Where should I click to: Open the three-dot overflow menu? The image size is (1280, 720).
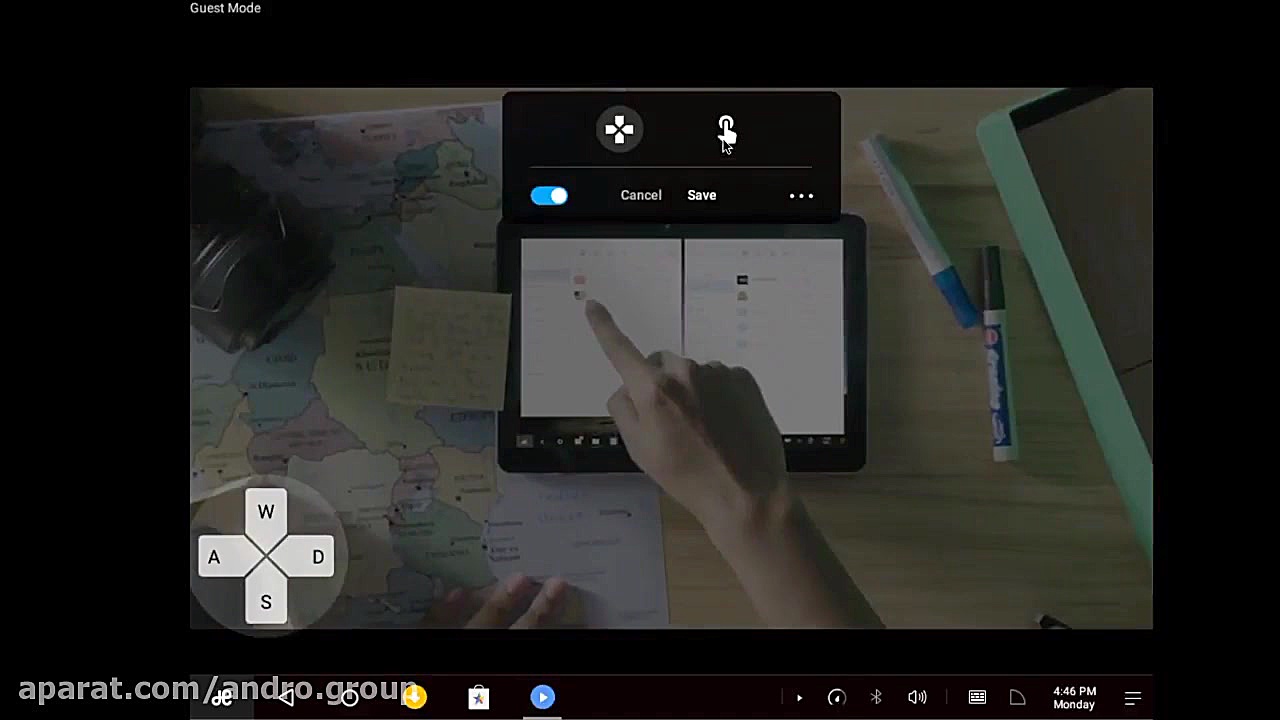tap(800, 195)
